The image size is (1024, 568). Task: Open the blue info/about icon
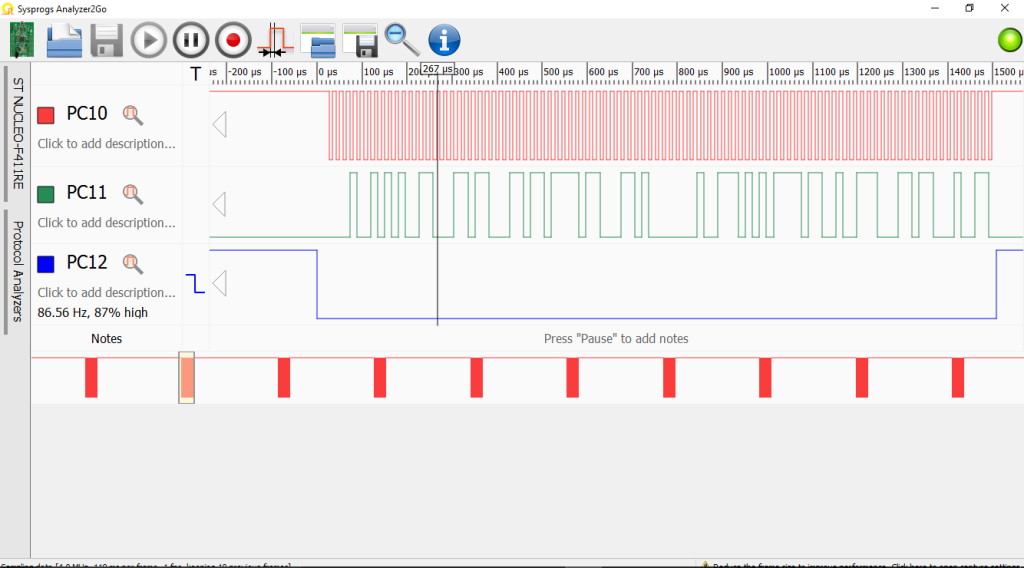click(x=444, y=41)
